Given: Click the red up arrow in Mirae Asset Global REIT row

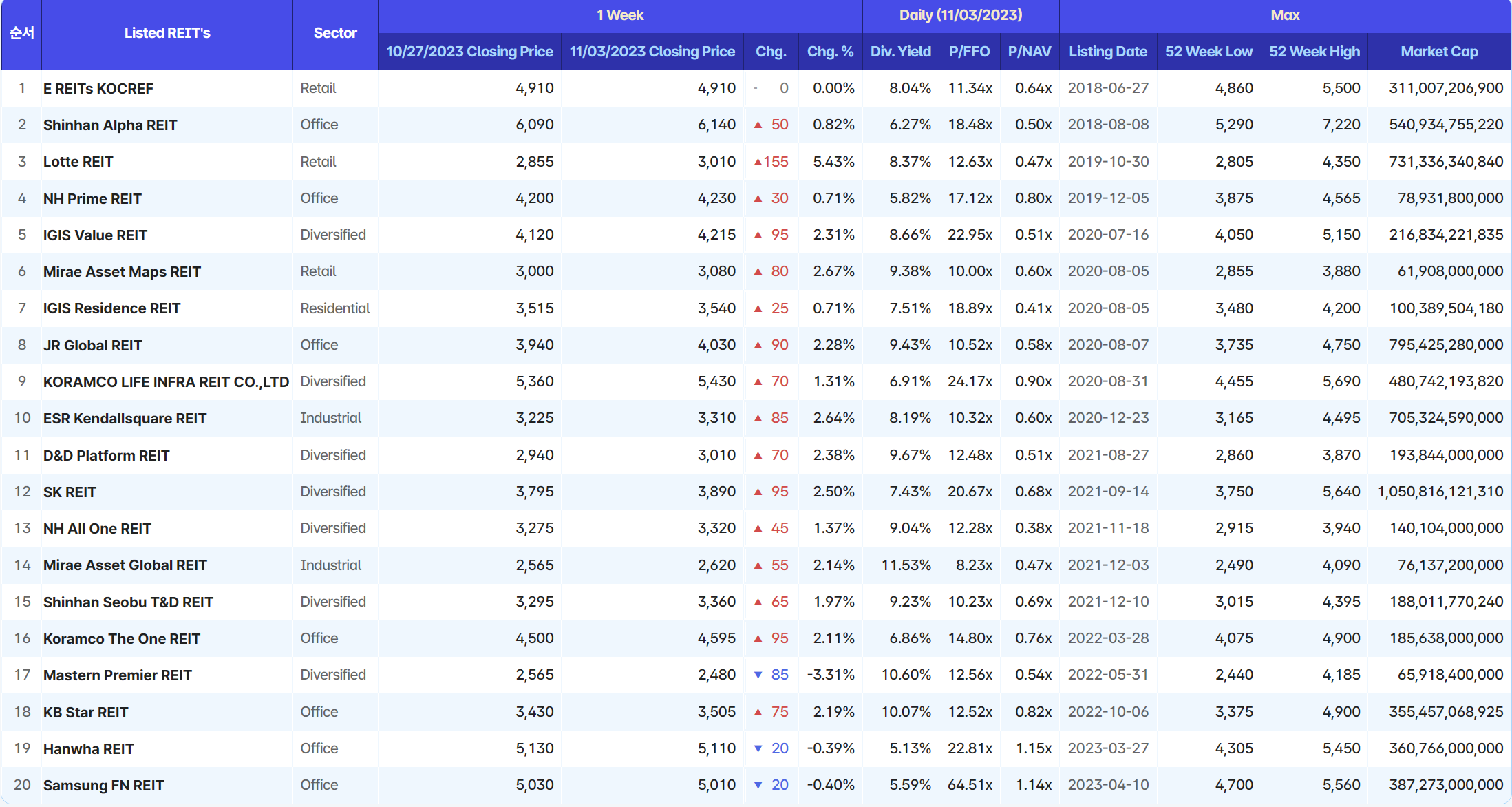Looking at the screenshot, I should point(758,565).
